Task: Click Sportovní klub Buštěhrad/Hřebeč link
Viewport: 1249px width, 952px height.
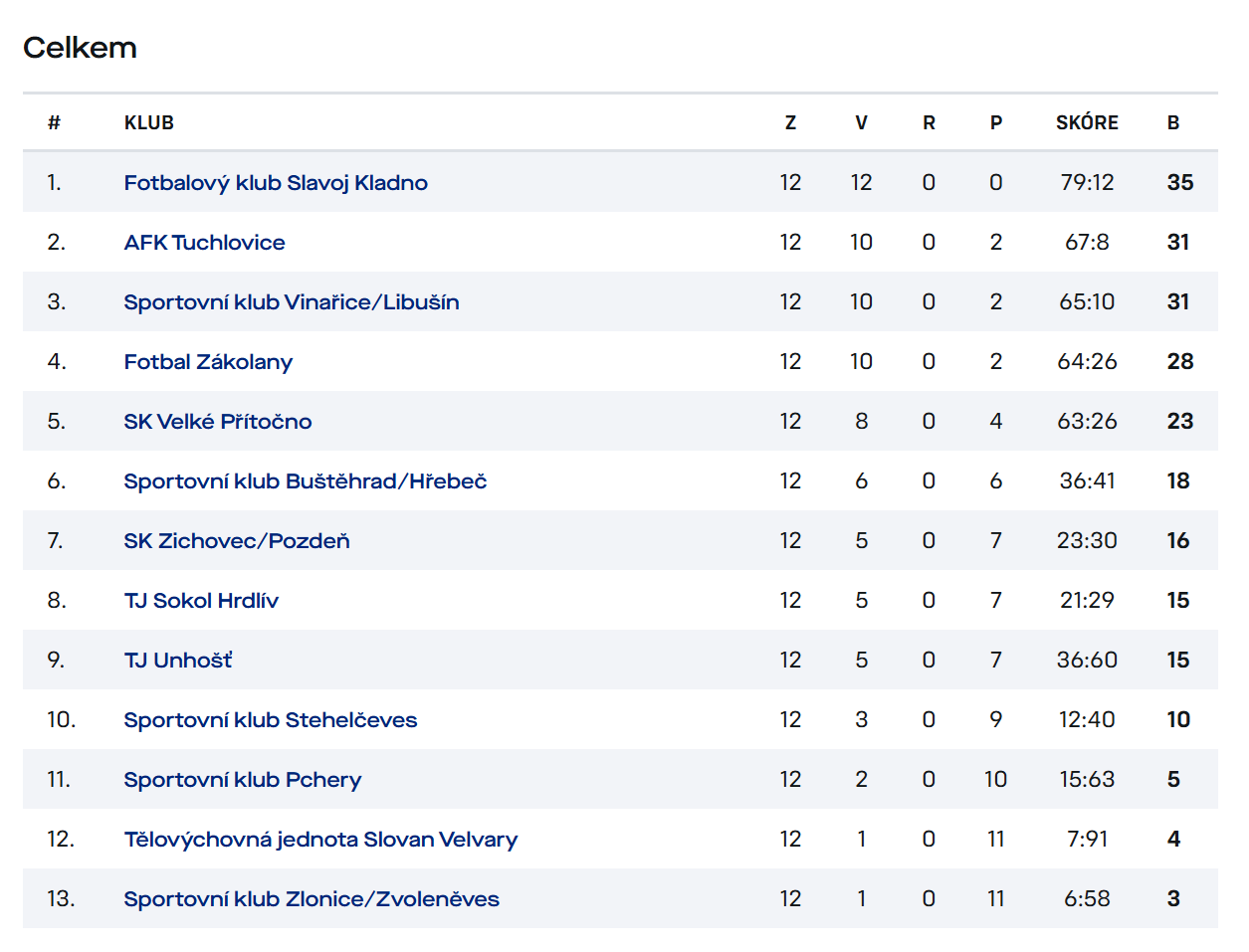Action: pos(305,481)
